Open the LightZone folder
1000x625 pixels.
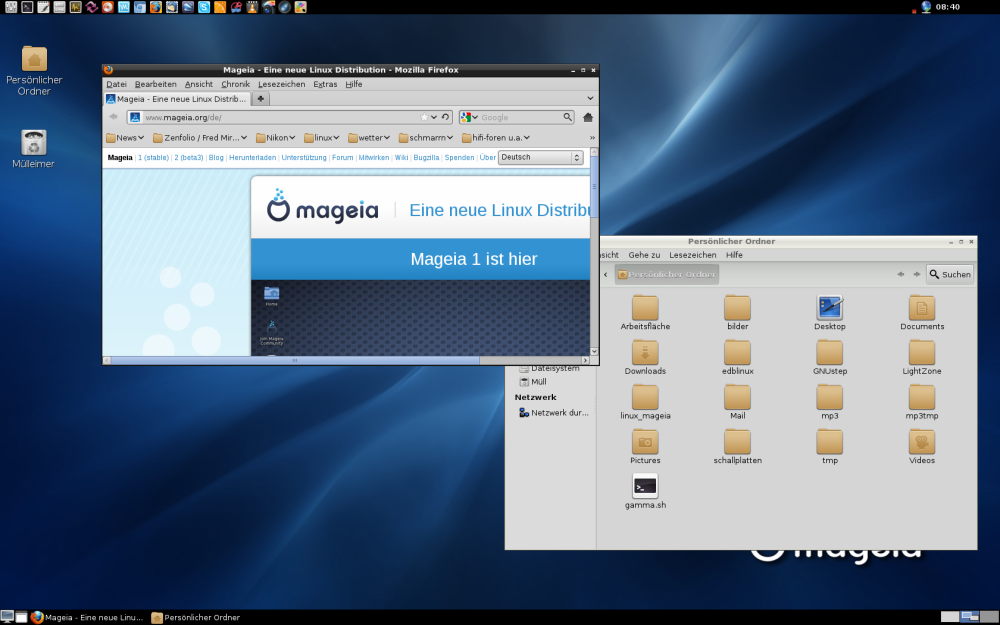922,357
